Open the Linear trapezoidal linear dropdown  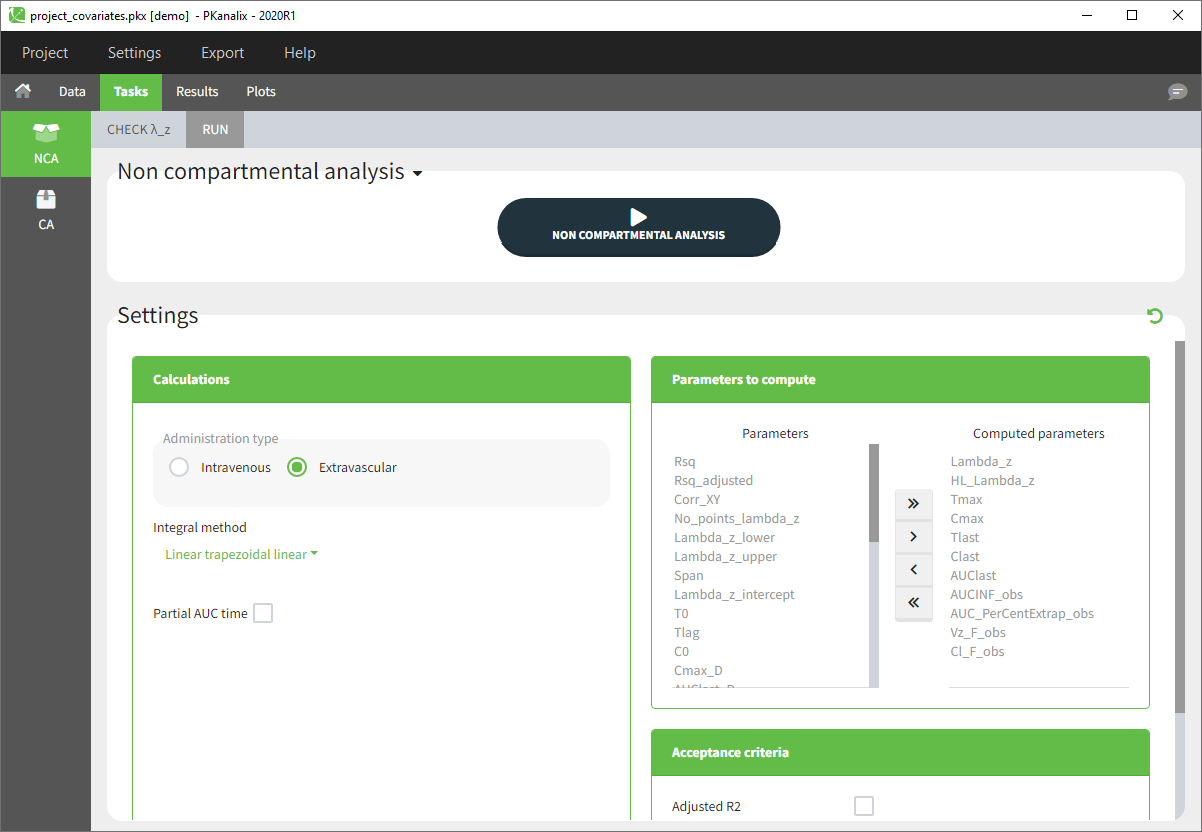click(241, 555)
